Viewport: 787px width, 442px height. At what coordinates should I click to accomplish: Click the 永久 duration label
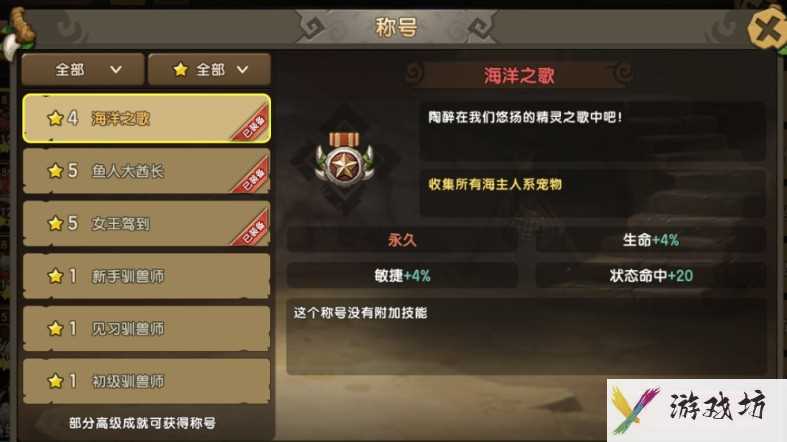402,240
